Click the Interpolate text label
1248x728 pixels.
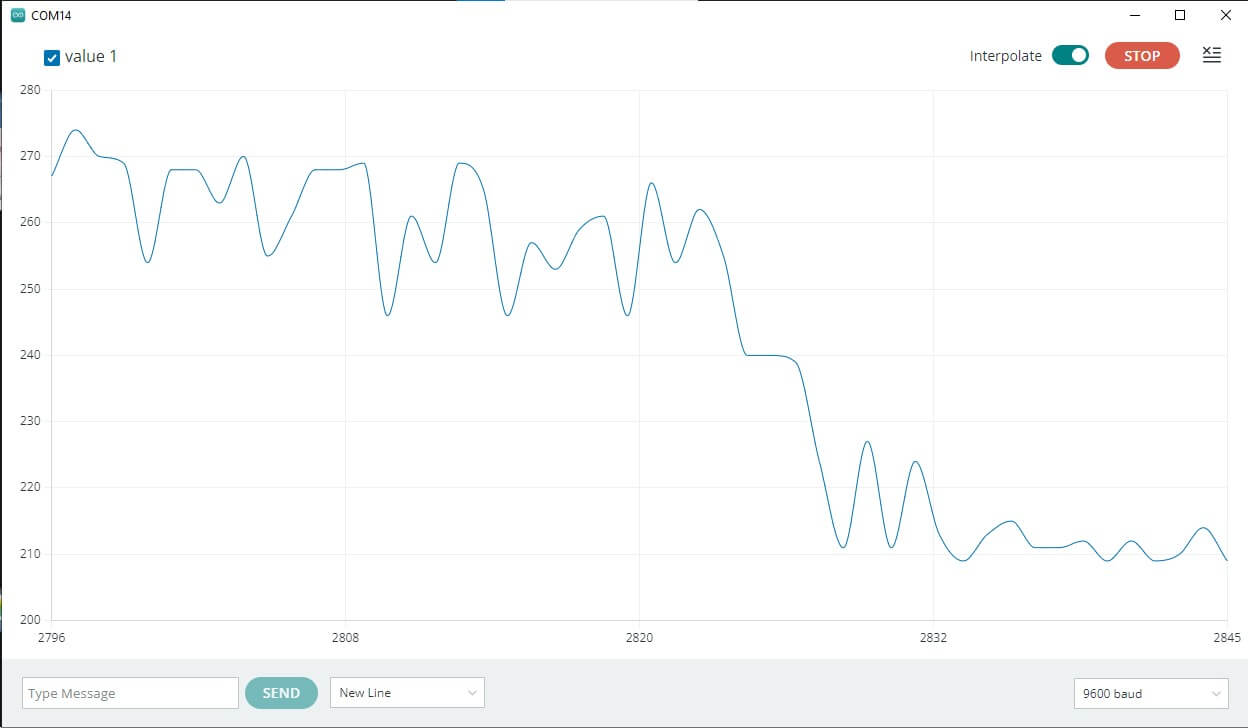[1005, 57]
